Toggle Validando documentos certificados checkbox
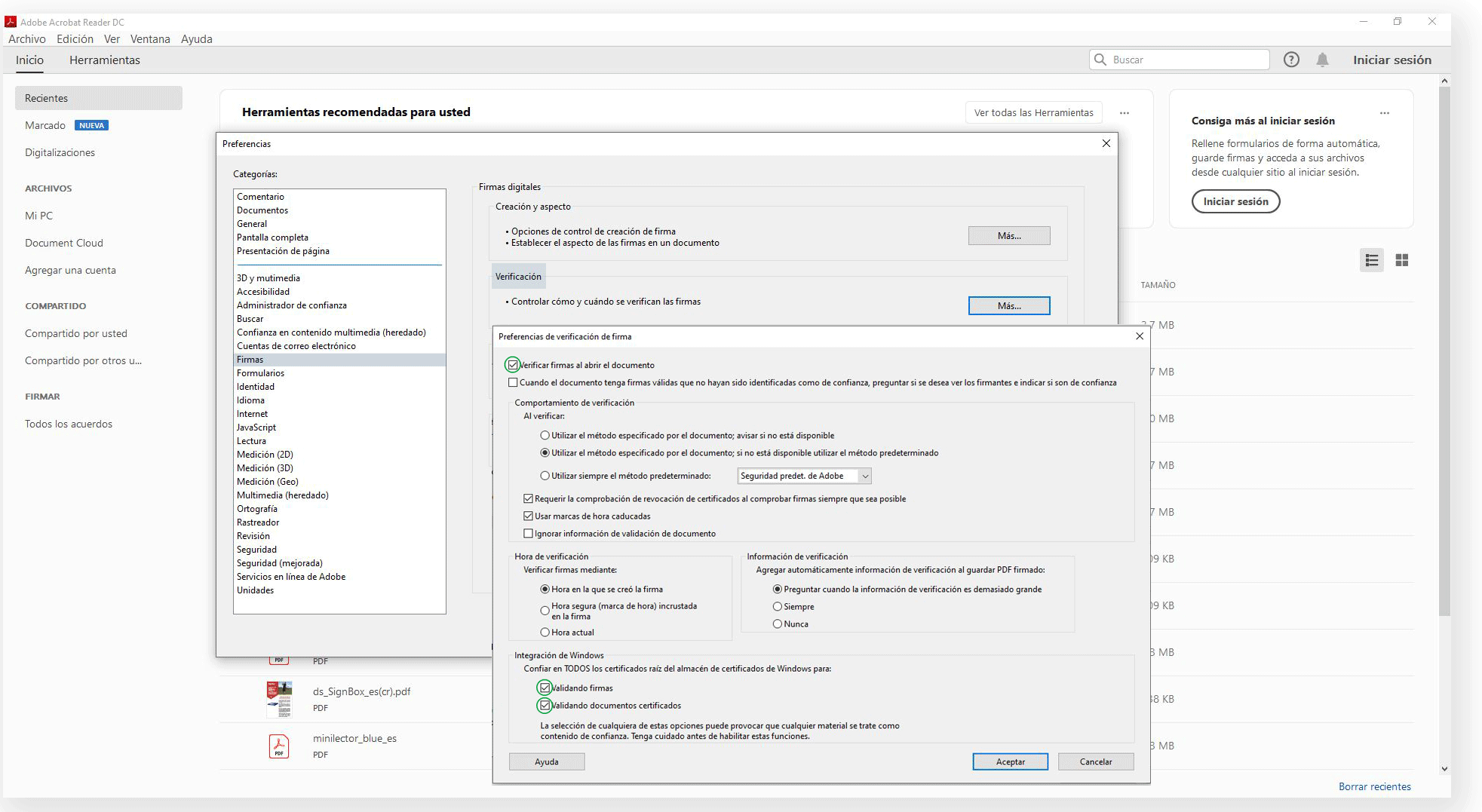 point(545,705)
